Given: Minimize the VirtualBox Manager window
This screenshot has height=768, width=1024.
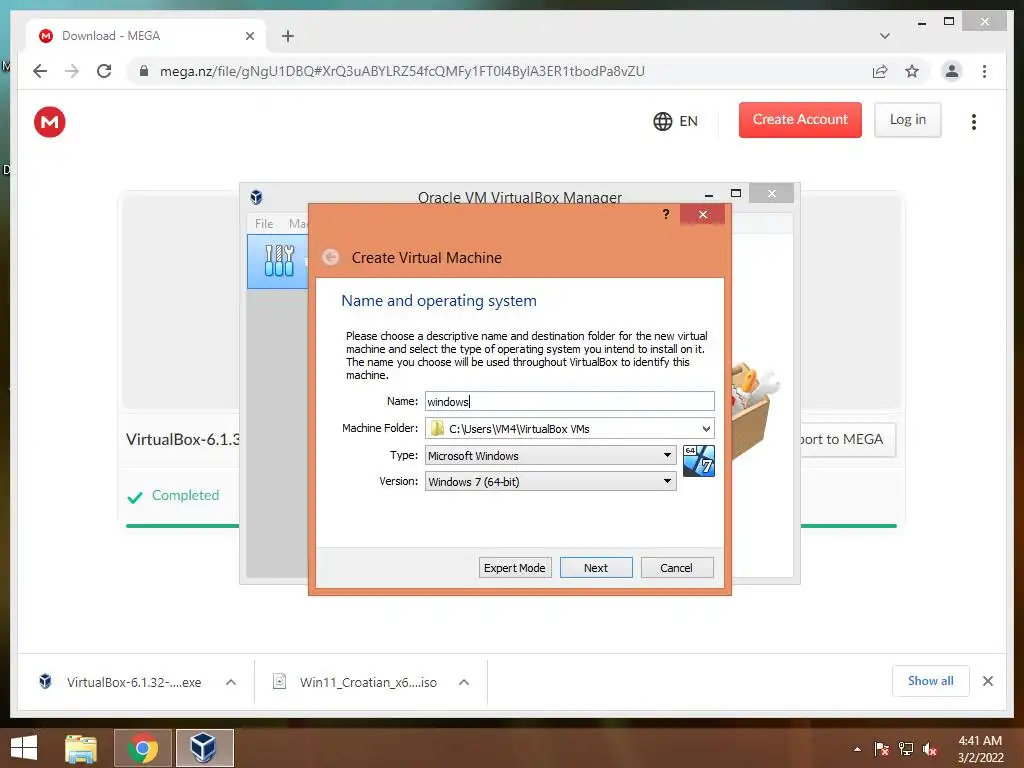Looking at the screenshot, I should coord(709,194).
